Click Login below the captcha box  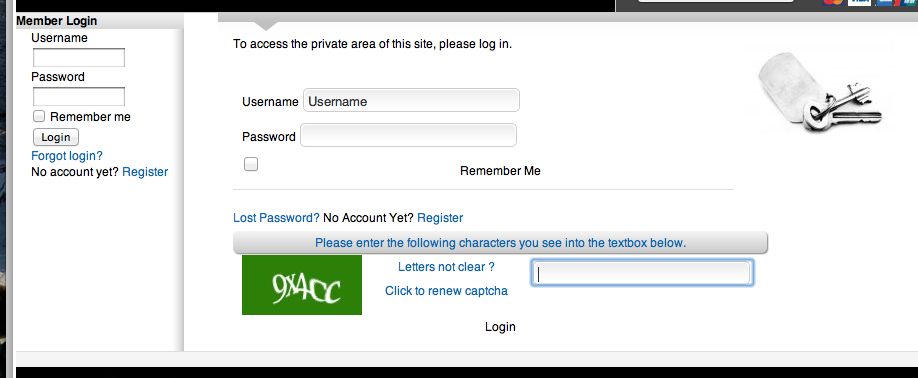pyautogui.click(x=500, y=327)
